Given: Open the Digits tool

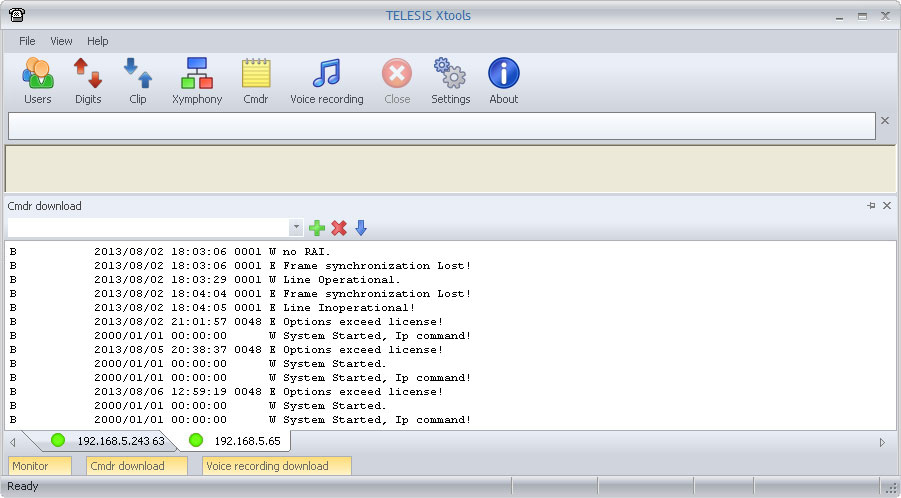Looking at the screenshot, I should click(x=88, y=81).
